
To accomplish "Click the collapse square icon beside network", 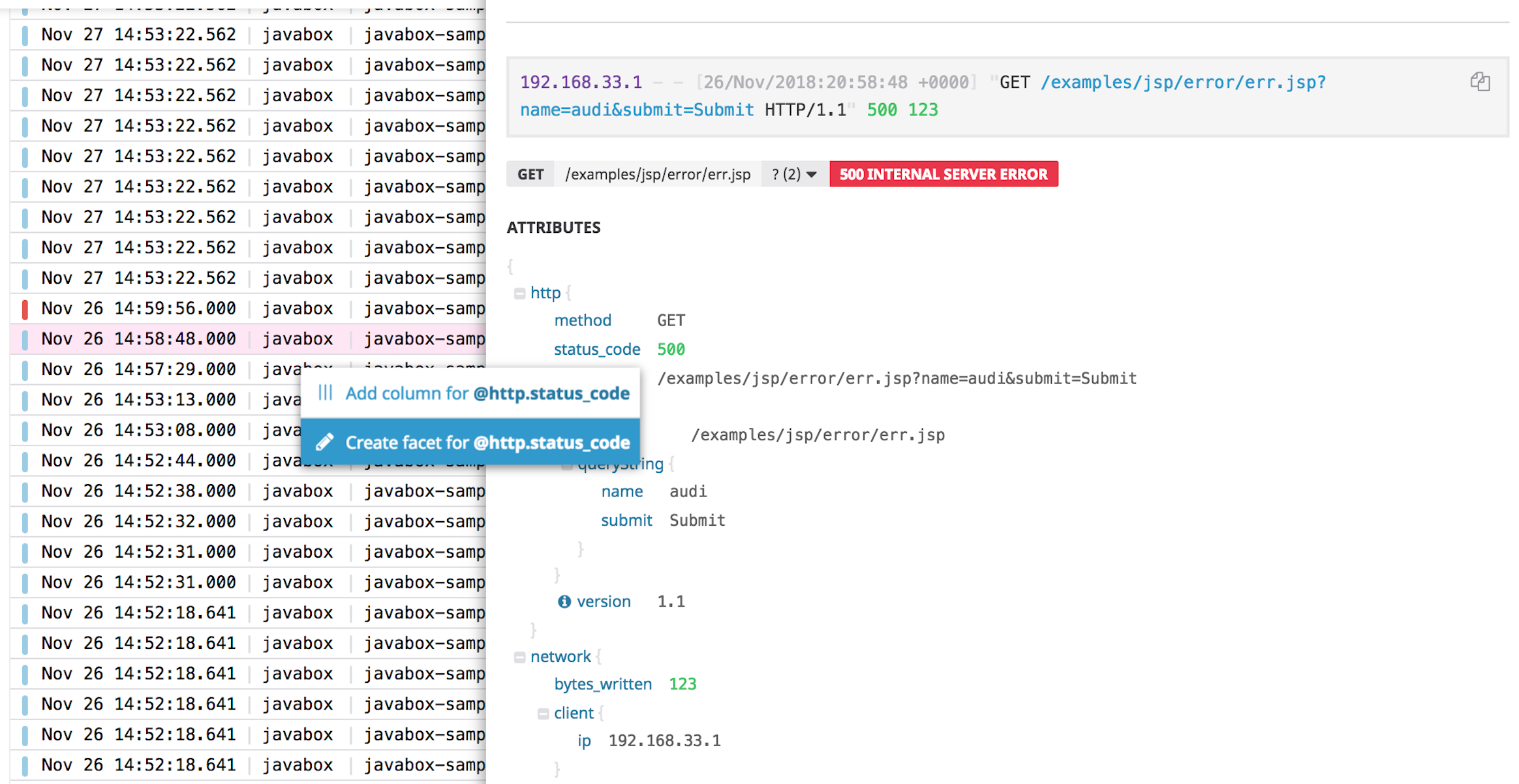I will click(519, 657).
